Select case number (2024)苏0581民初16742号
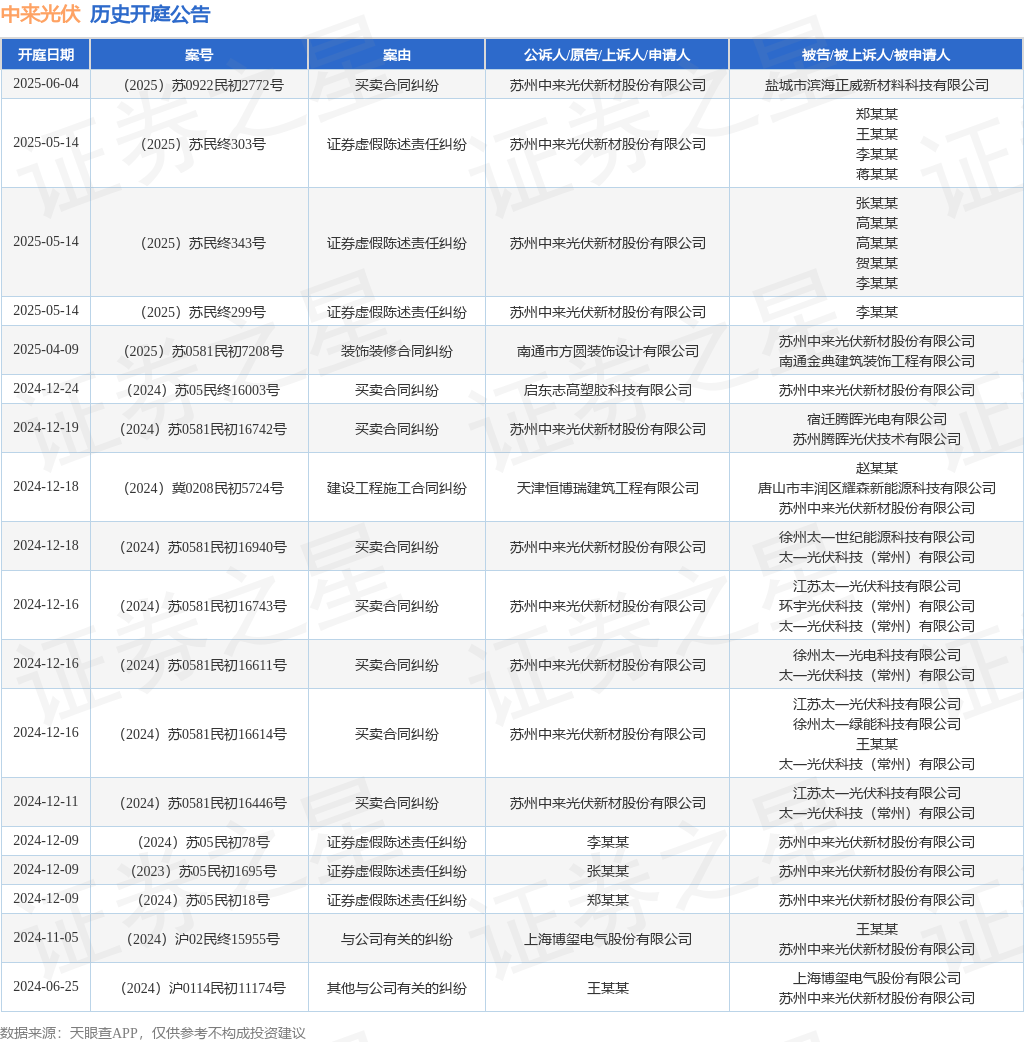Screen dimensions: 1024x1042 coord(199,429)
